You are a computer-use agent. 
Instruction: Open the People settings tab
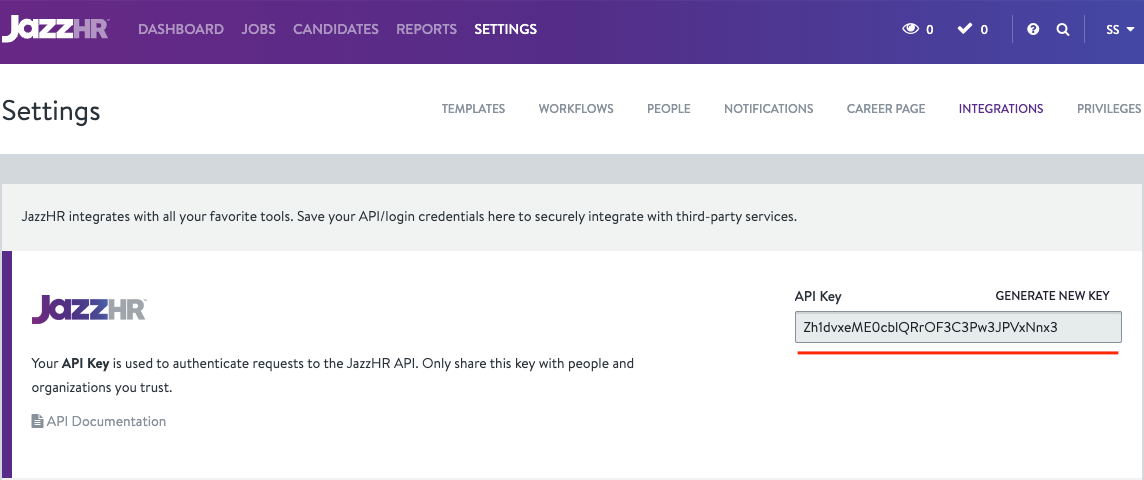tap(668, 109)
